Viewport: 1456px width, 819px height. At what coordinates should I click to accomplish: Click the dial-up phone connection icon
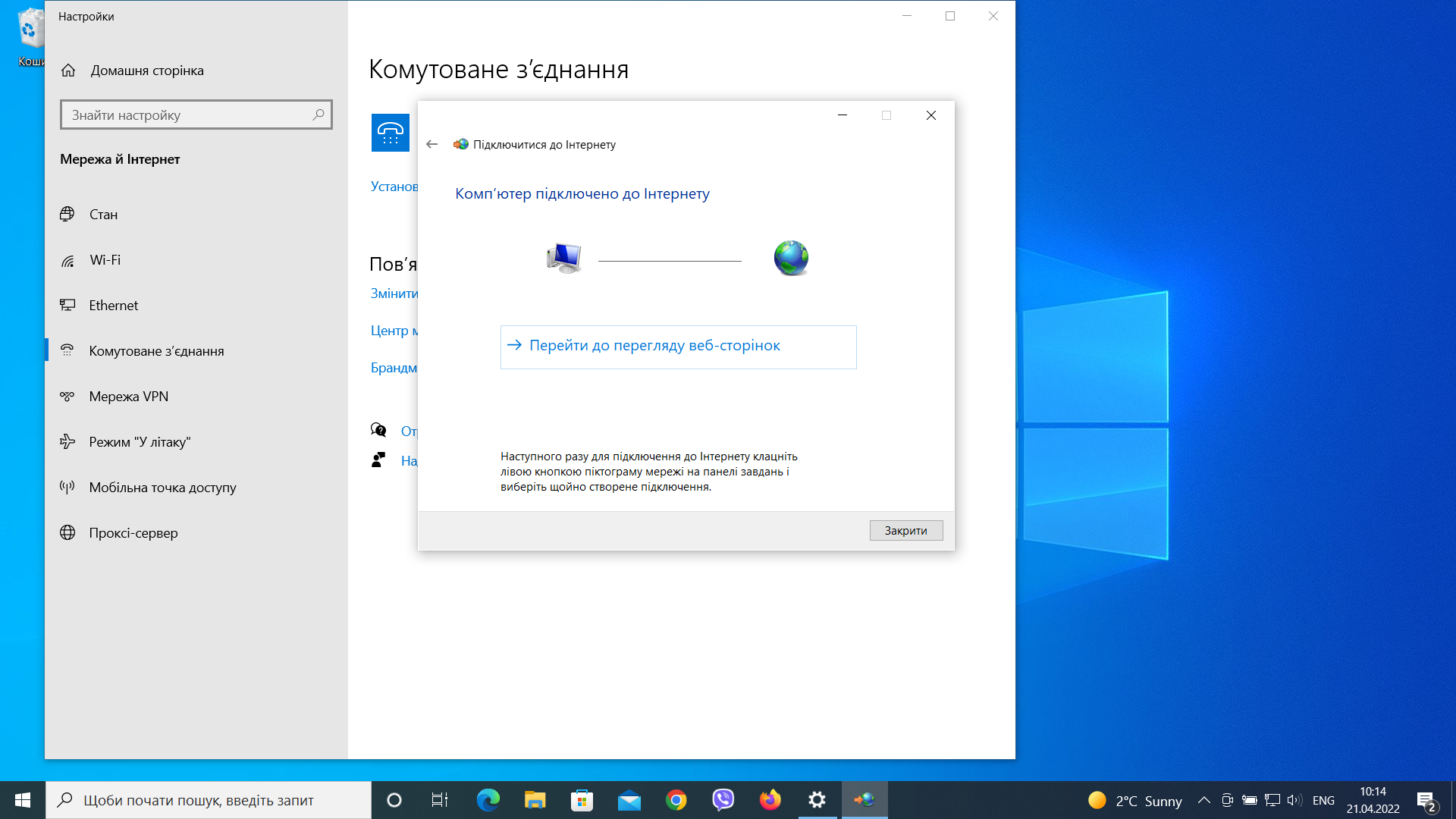click(390, 133)
